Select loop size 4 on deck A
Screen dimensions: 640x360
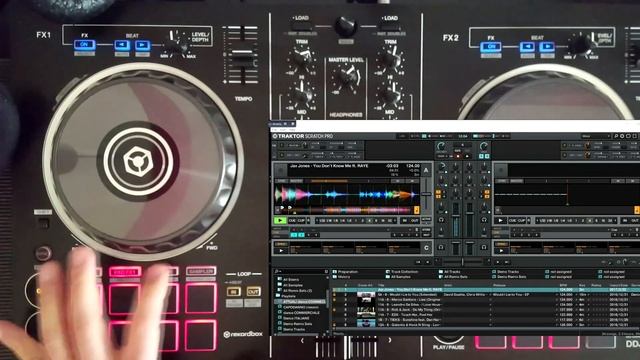370,220
